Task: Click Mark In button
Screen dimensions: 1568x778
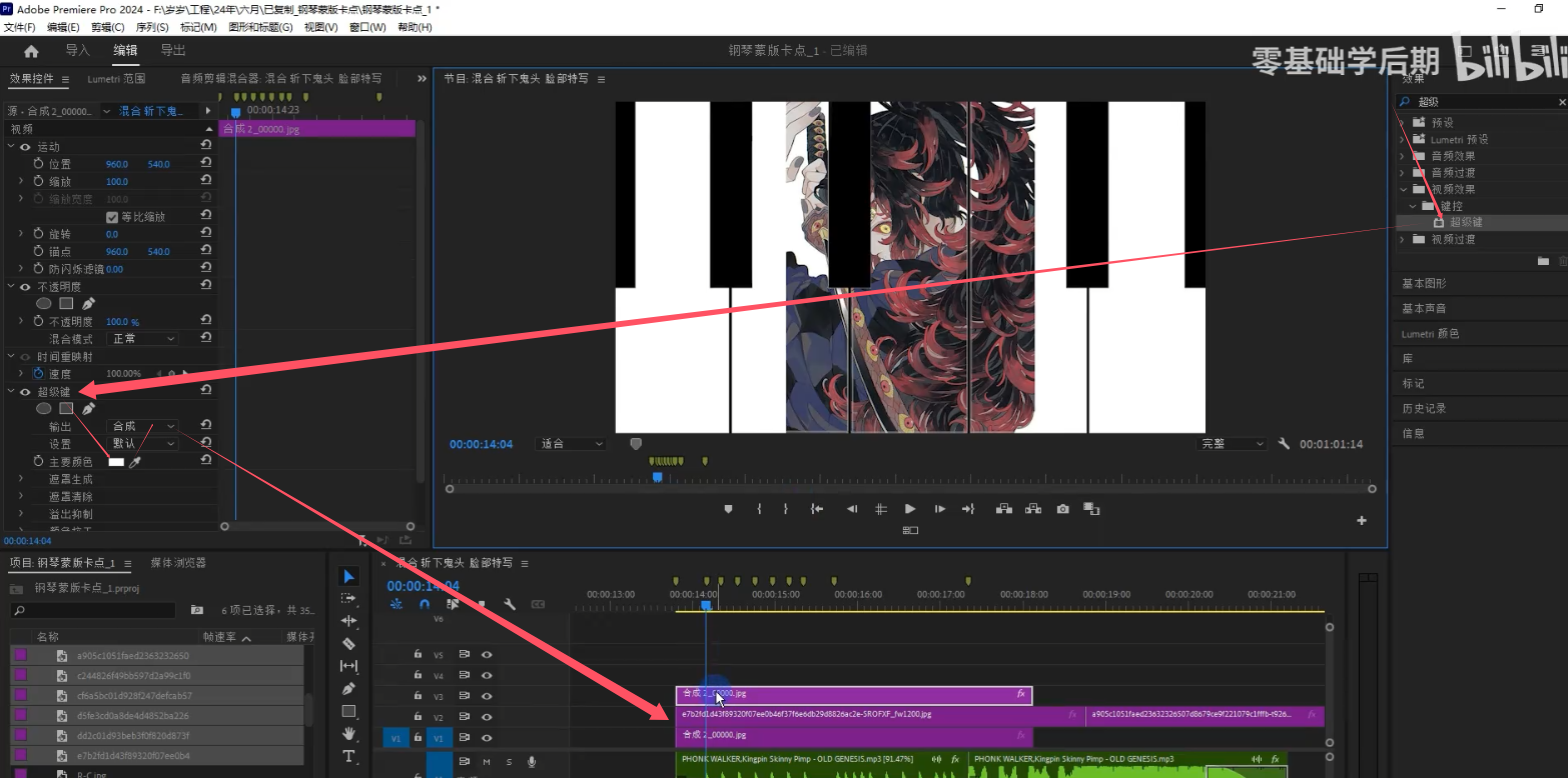Action: (x=759, y=509)
